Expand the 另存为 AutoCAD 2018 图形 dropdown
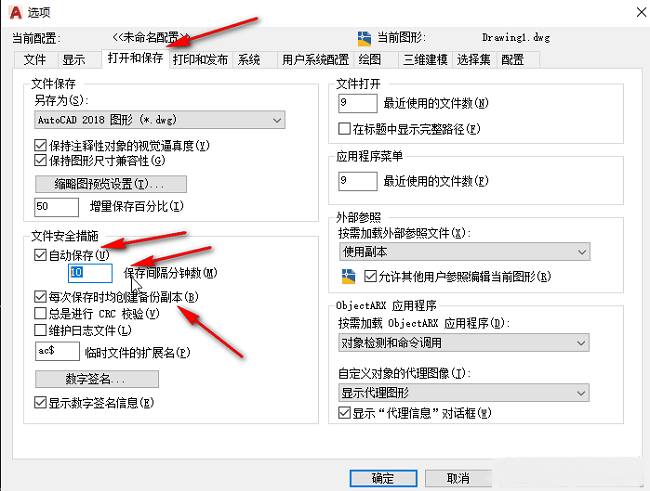 [x=160, y=120]
